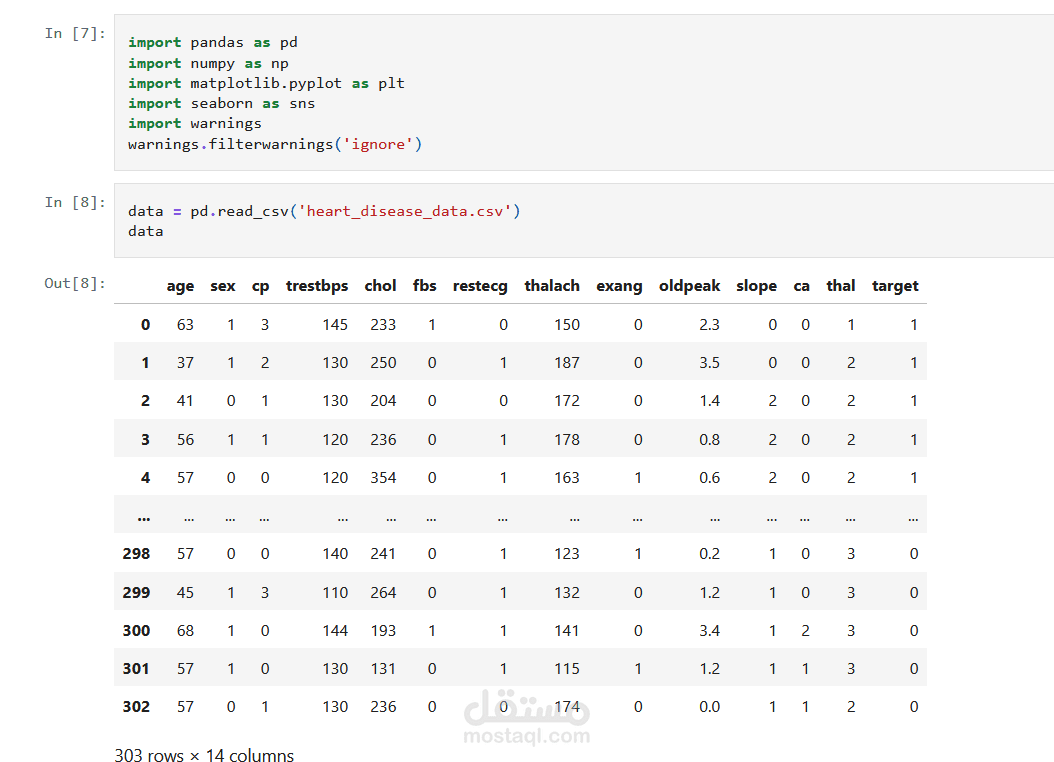Click the oldpeak column header
Viewport: 1054px width, 762px height.
(689, 286)
